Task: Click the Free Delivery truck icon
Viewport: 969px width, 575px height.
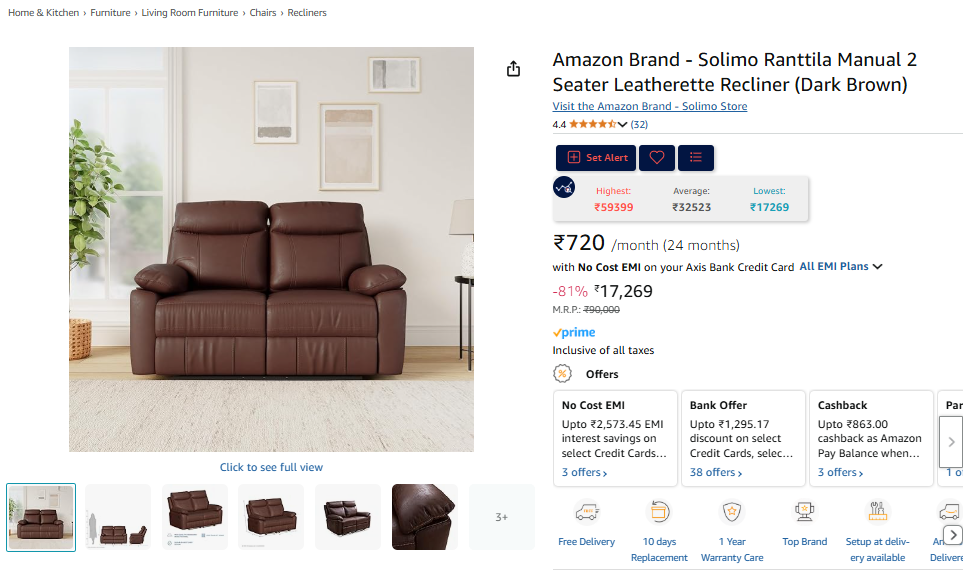Action: 586,513
